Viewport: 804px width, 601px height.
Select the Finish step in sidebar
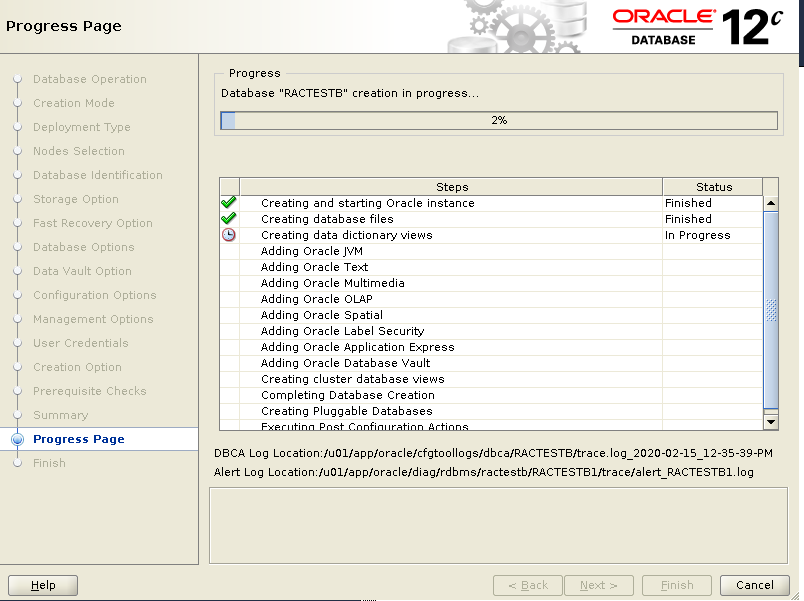click(49, 463)
